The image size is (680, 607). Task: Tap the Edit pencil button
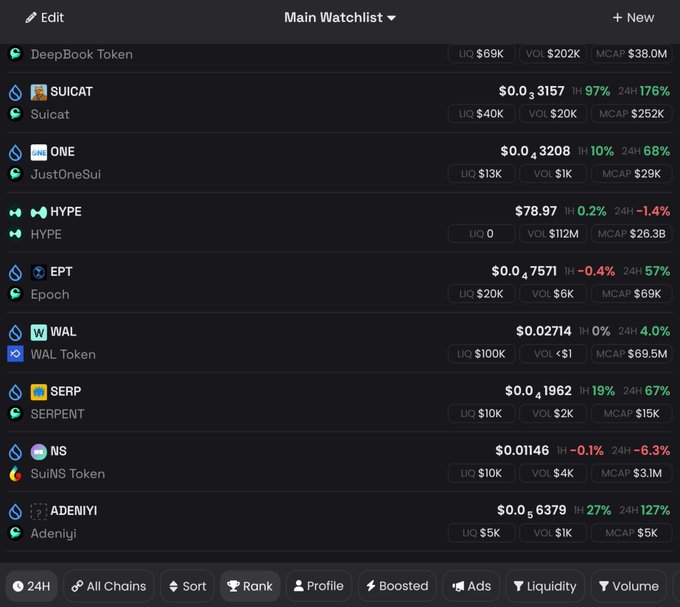pyautogui.click(x=44, y=18)
